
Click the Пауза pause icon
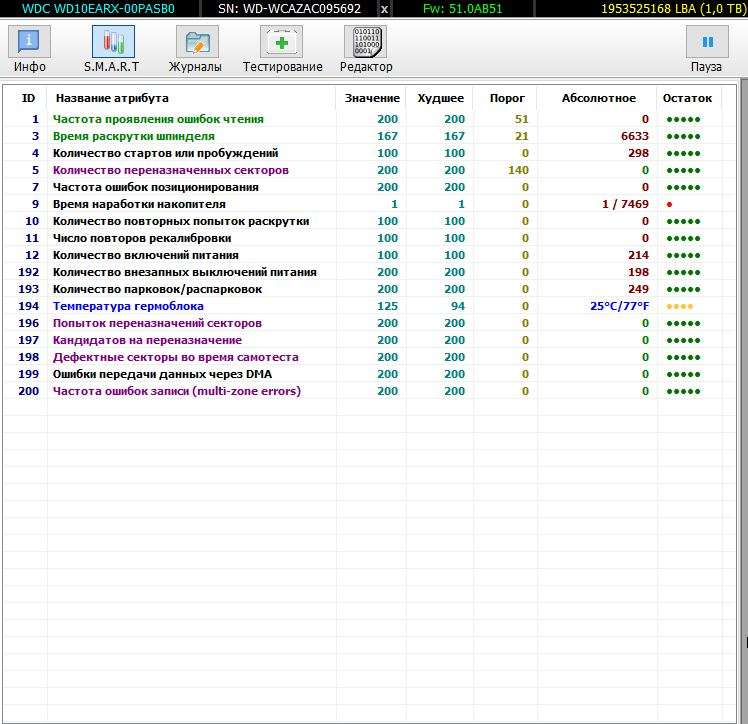pos(707,42)
